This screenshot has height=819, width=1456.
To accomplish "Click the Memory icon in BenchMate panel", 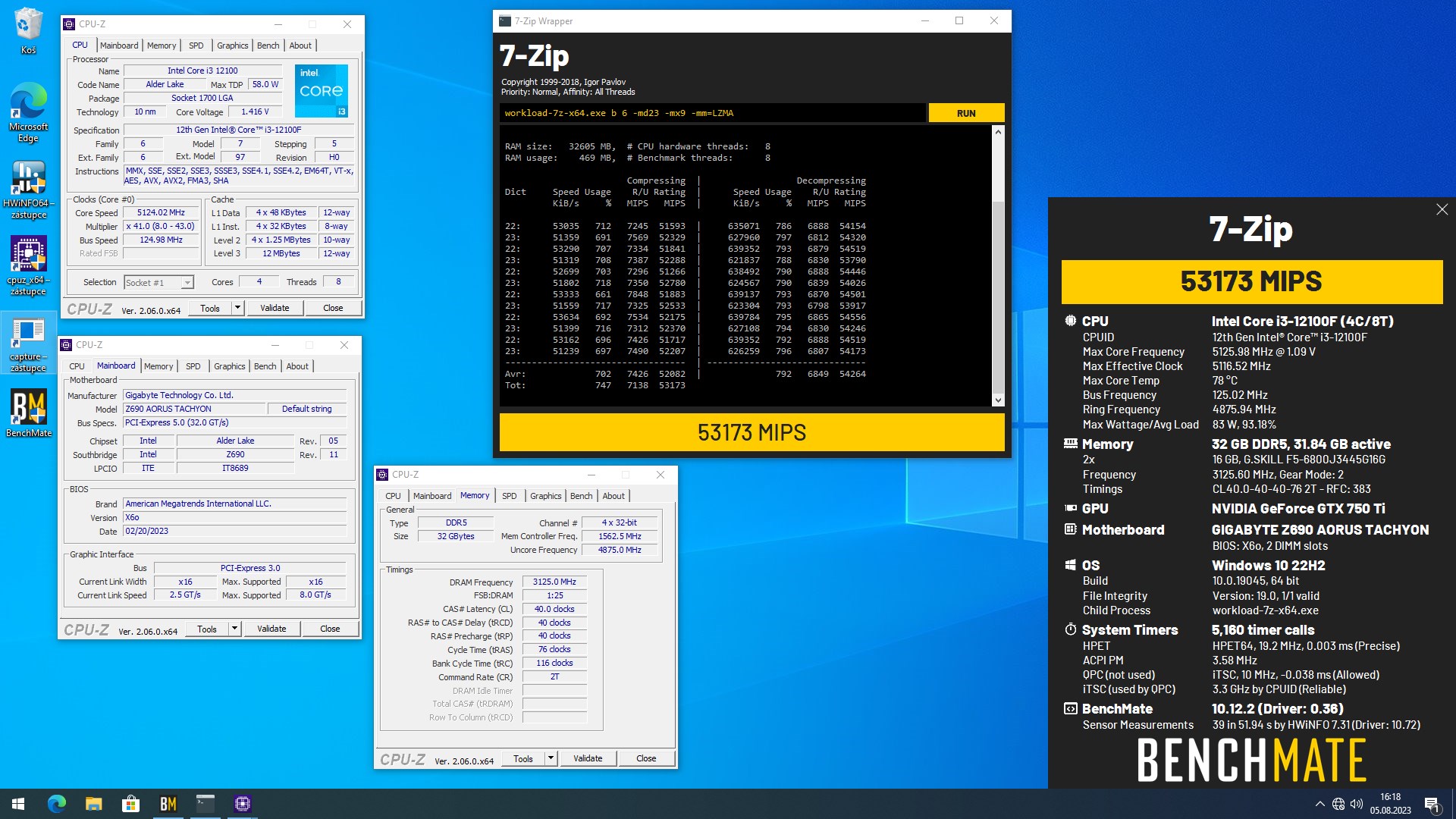I will (x=1070, y=444).
